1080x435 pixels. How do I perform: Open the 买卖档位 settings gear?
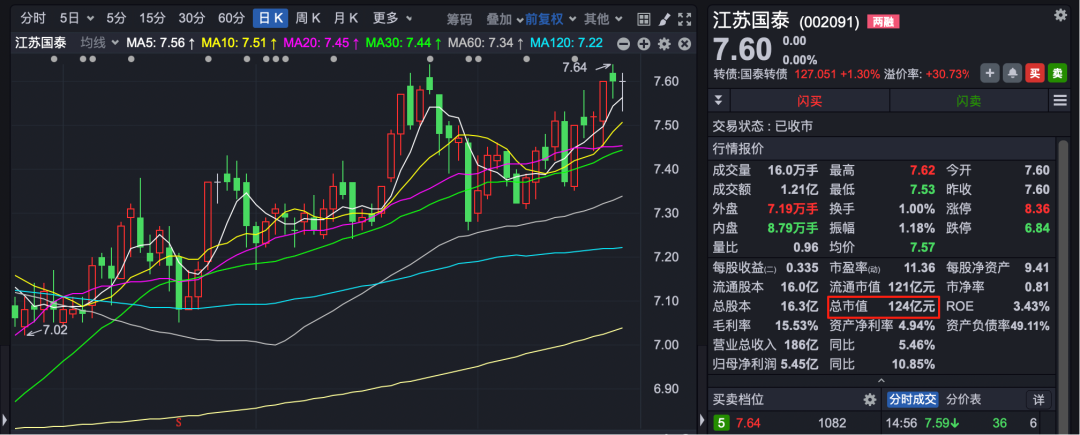pos(869,399)
